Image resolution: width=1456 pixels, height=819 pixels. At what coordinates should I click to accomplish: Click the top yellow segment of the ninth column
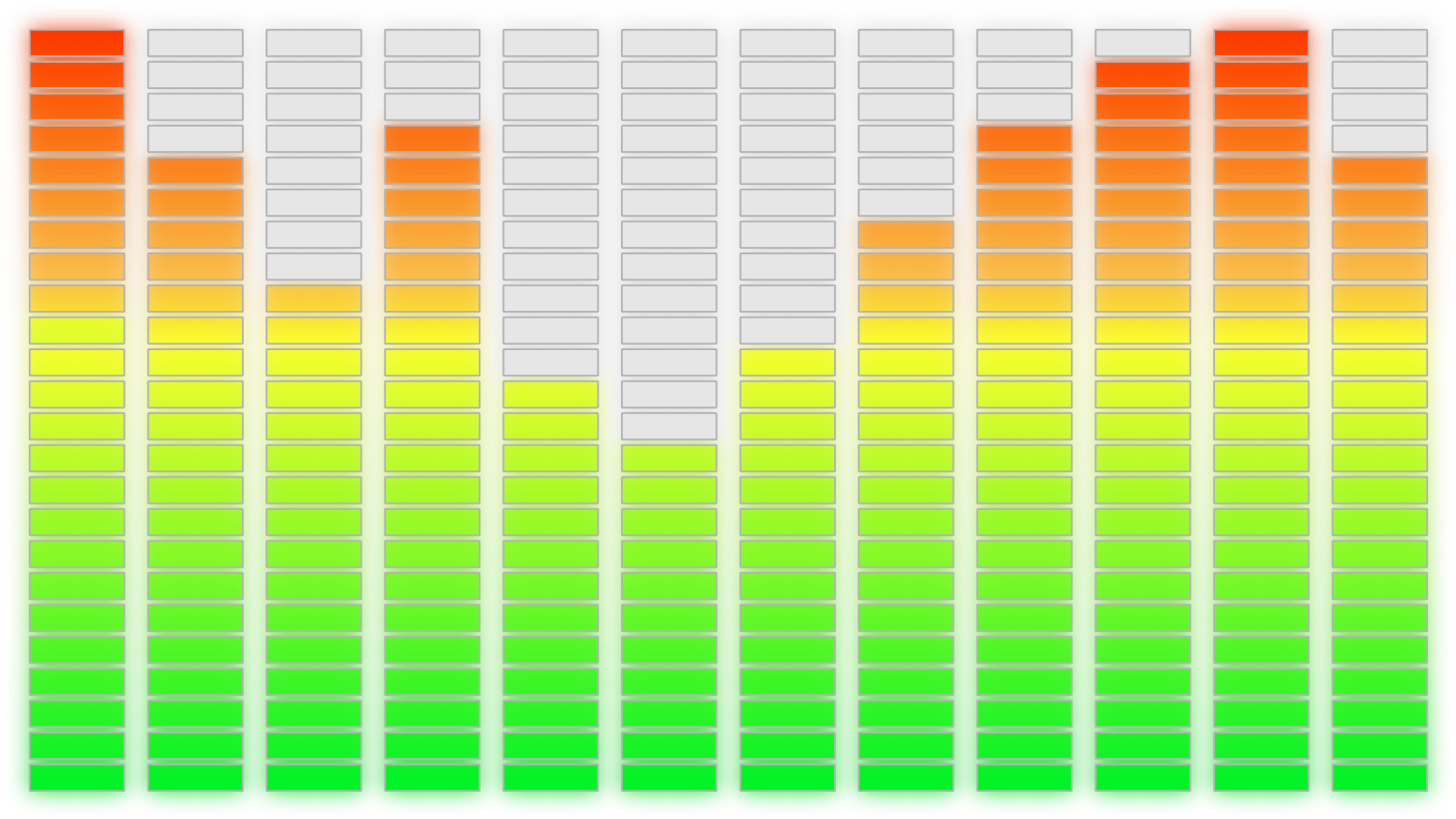coord(1022,331)
